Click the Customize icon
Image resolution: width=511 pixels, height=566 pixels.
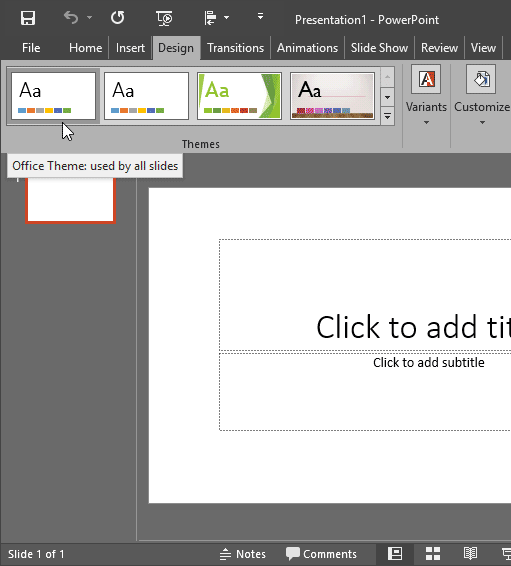tap(481, 79)
